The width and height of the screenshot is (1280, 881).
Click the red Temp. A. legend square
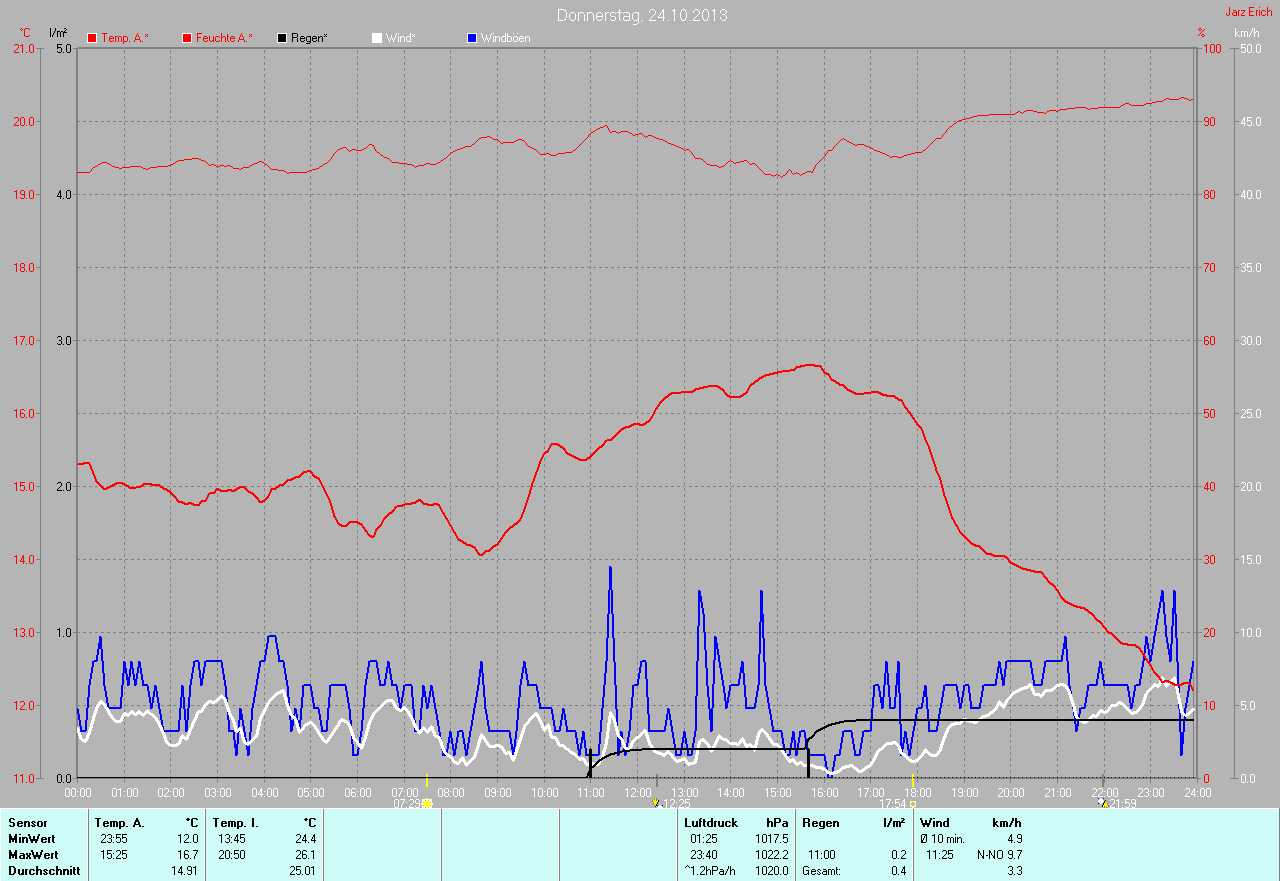pyautogui.click(x=93, y=38)
